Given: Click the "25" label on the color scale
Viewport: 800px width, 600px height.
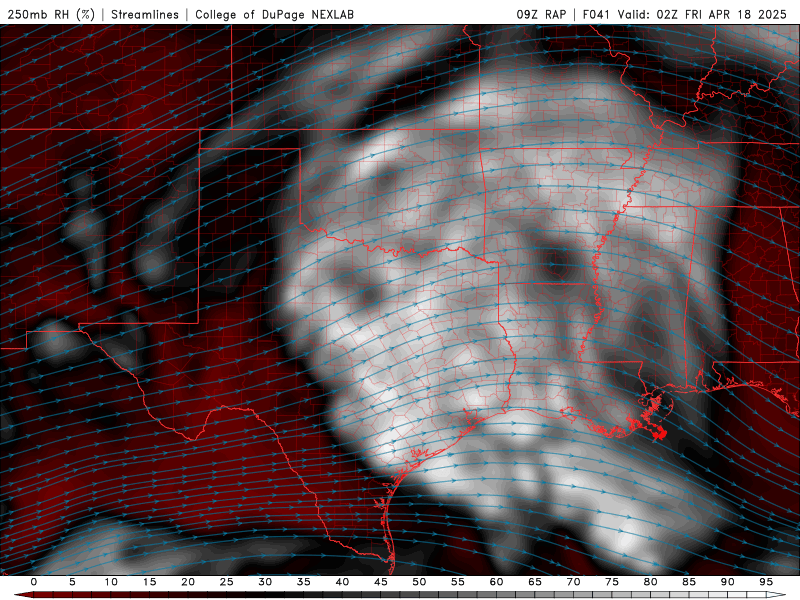Looking at the screenshot, I should pos(227,582).
